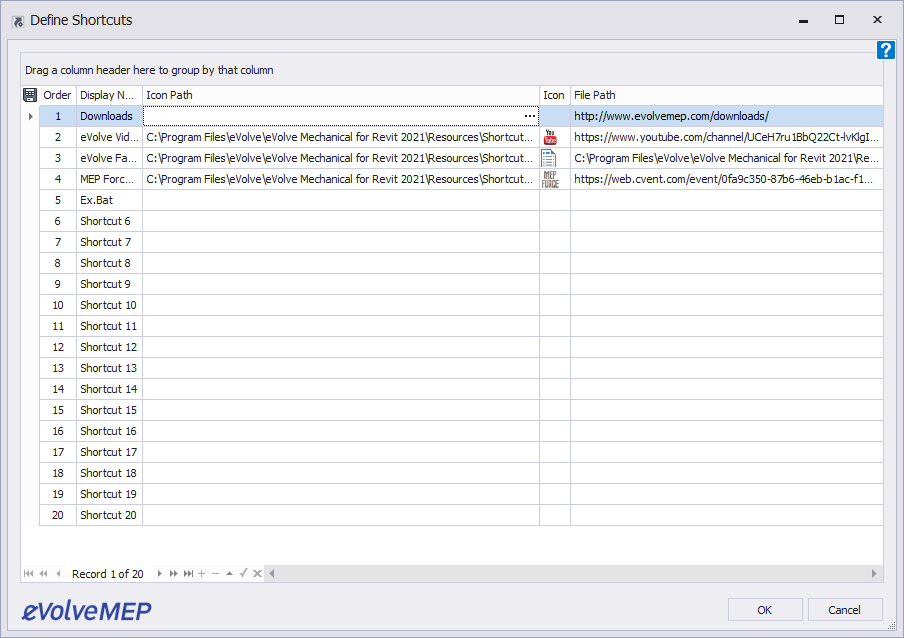Click the Display Name column header
Image resolution: width=904 pixels, height=638 pixels.
point(109,95)
